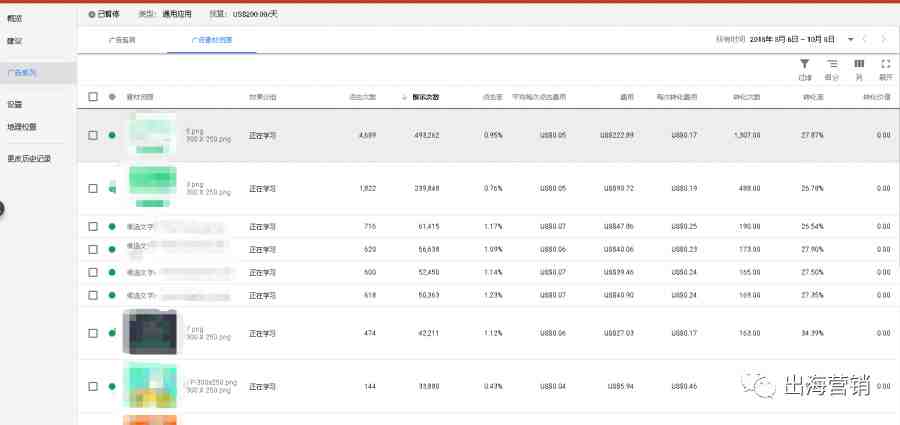Open the date range dropdown arrow
The width and height of the screenshot is (900, 425).
[x=851, y=40]
